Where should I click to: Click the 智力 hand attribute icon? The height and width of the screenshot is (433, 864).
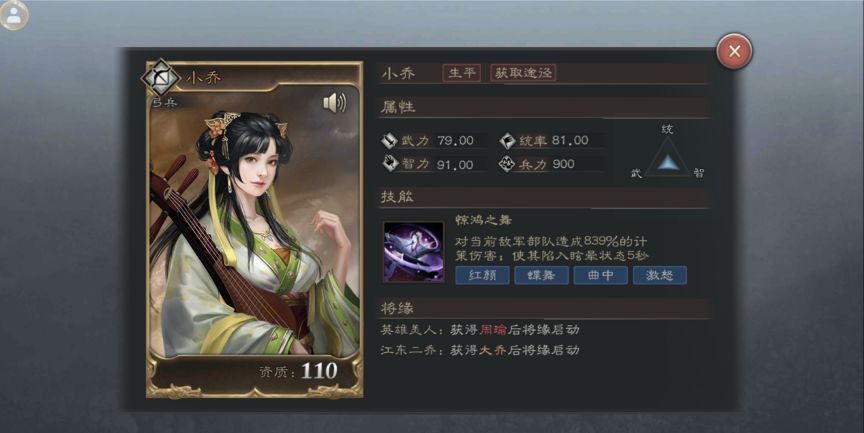tap(390, 164)
